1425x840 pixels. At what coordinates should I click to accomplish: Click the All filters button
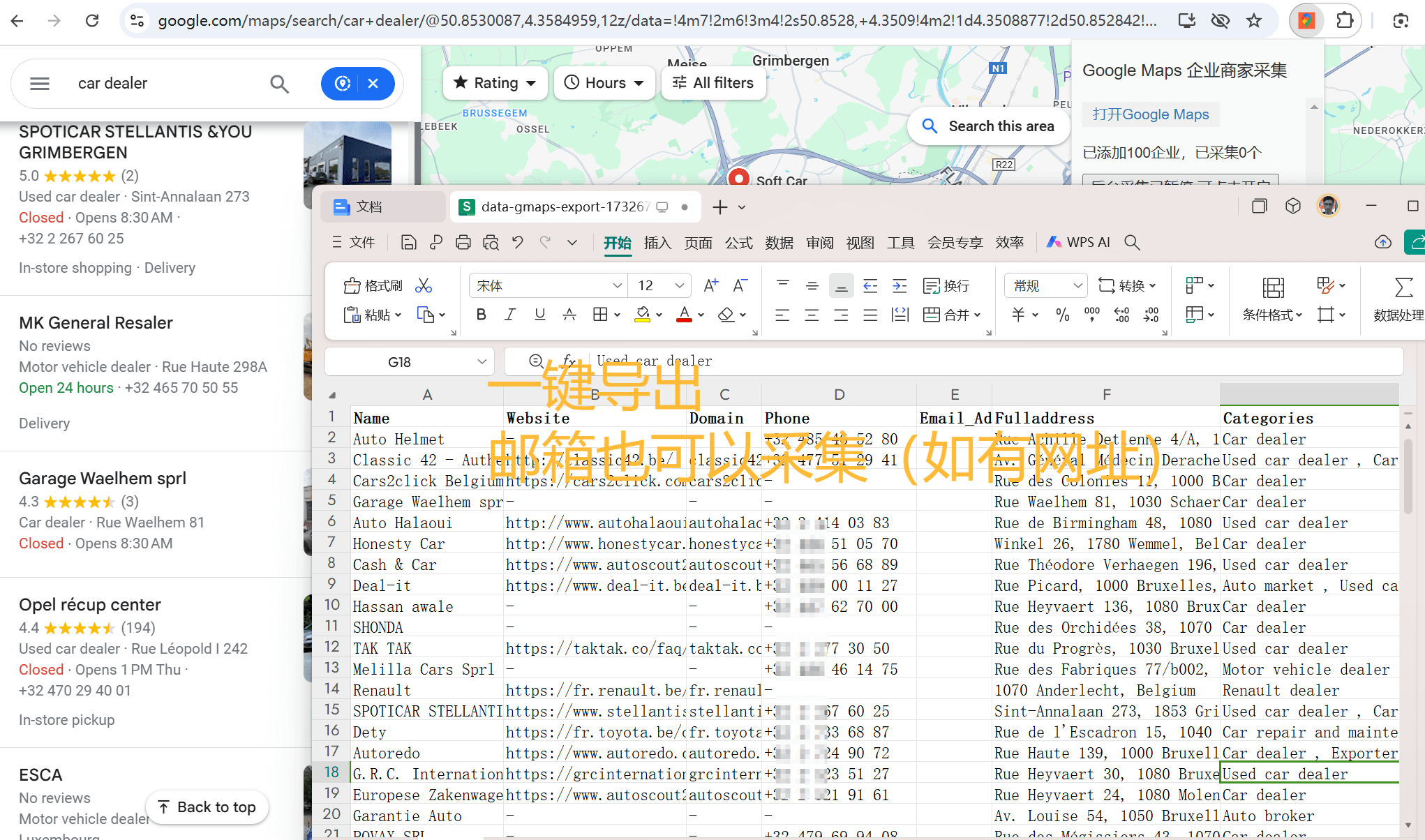[713, 83]
